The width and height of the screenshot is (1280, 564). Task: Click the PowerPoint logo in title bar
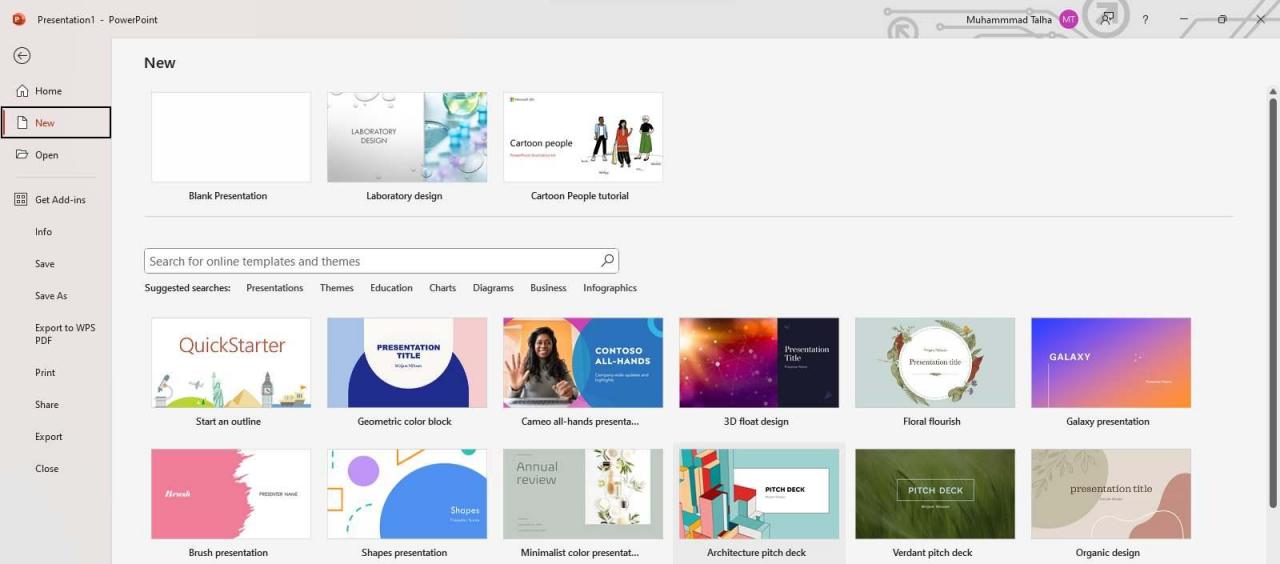[x=19, y=19]
